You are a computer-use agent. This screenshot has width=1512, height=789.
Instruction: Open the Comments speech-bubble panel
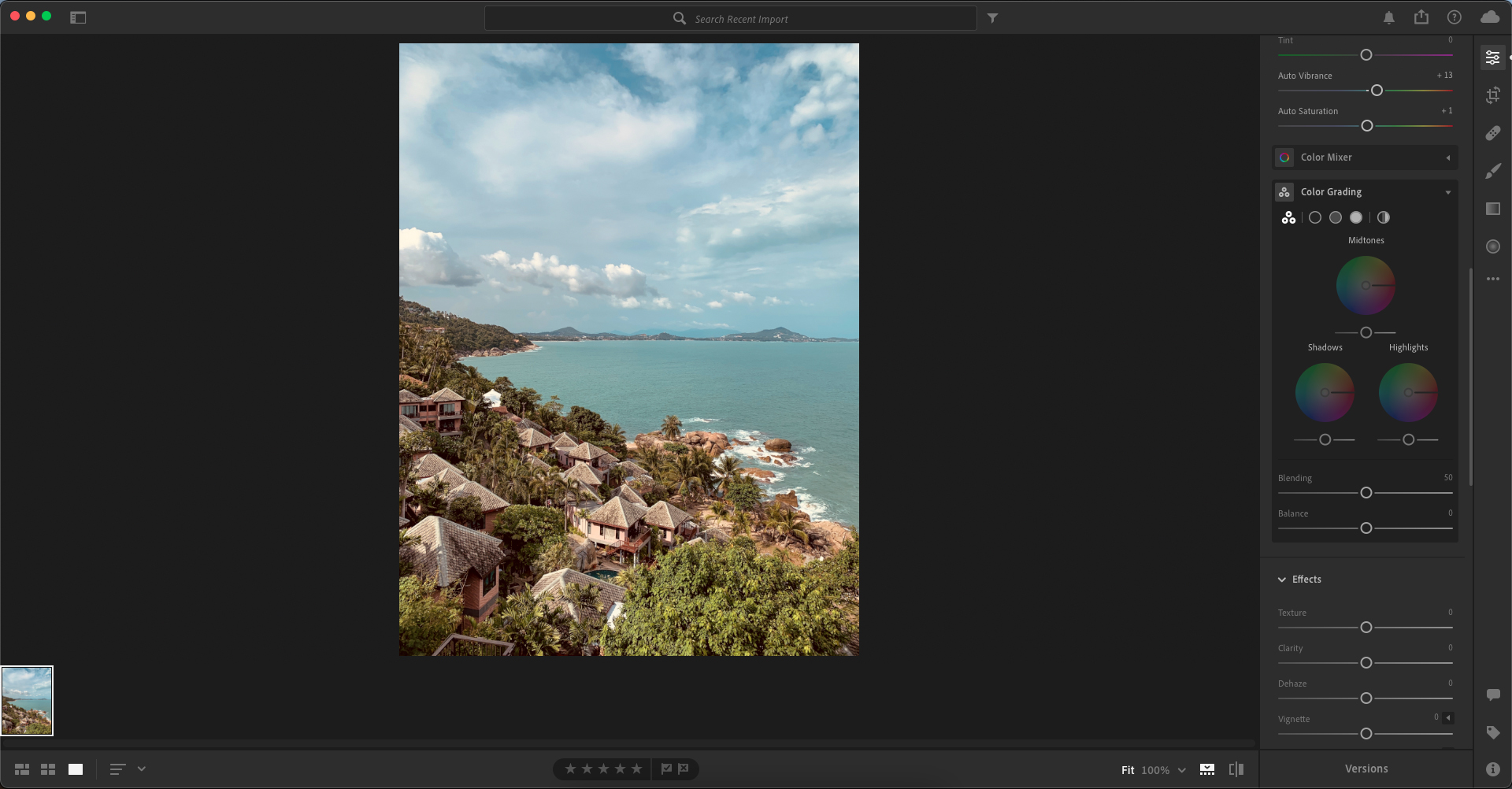(x=1492, y=695)
